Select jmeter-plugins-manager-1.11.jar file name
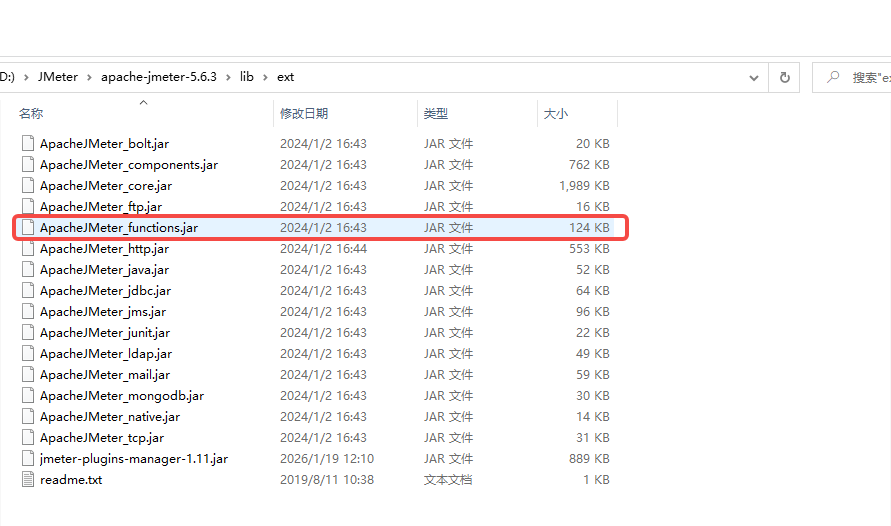Image resolution: width=891 pixels, height=526 pixels. pyautogui.click(x=134, y=459)
